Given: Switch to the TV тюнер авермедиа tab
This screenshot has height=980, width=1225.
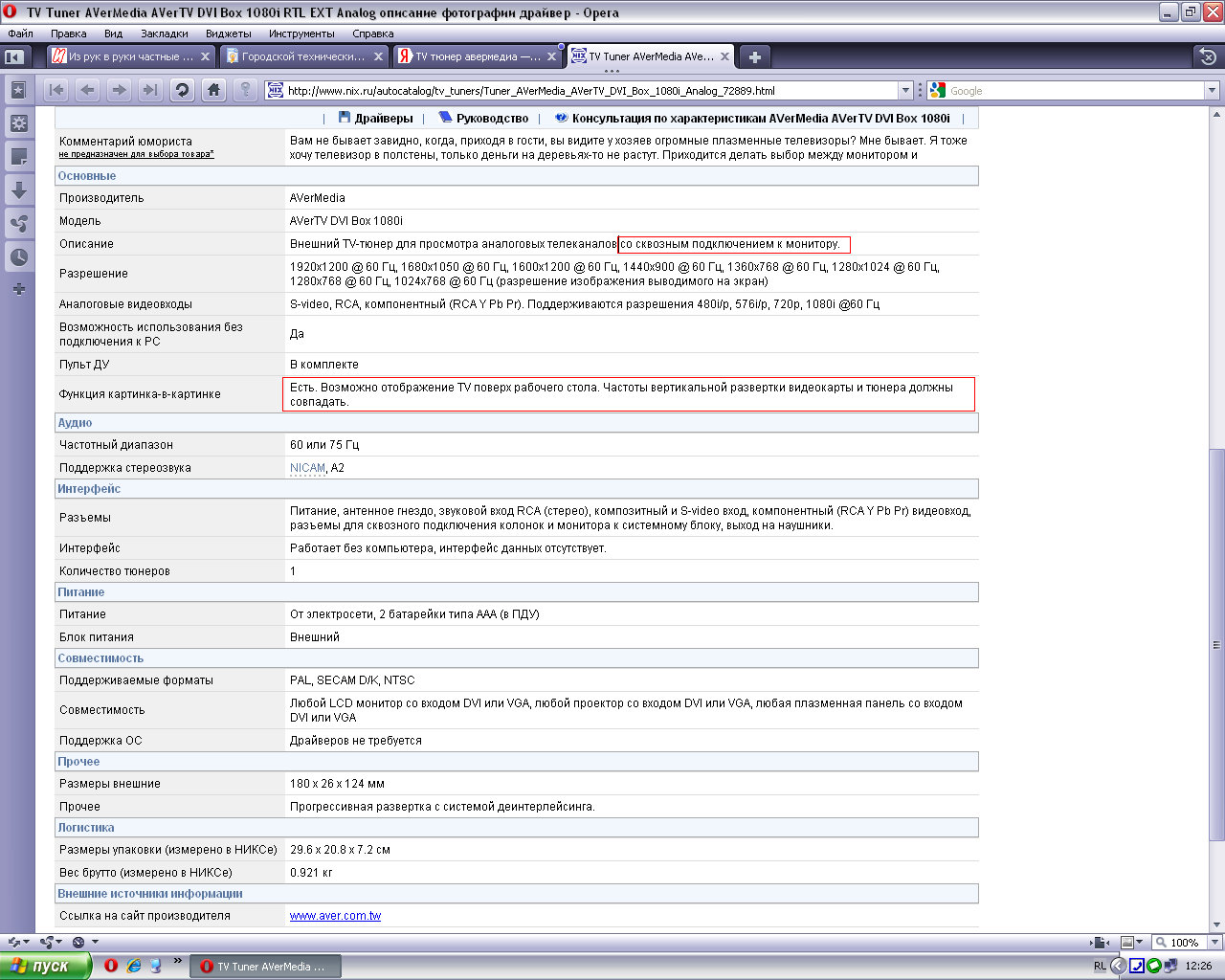Looking at the screenshot, I should point(478,57).
